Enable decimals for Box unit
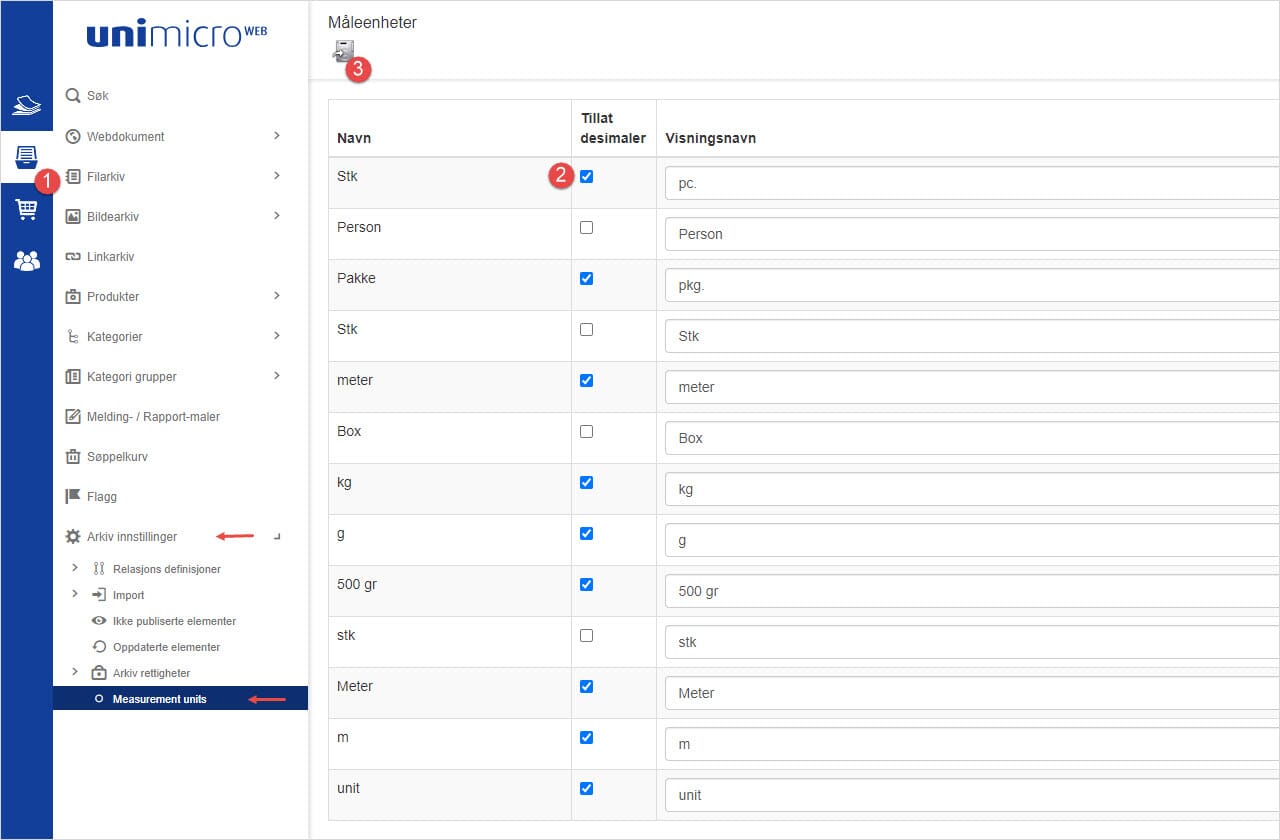The width and height of the screenshot is (1280, 840). point(586,431)
